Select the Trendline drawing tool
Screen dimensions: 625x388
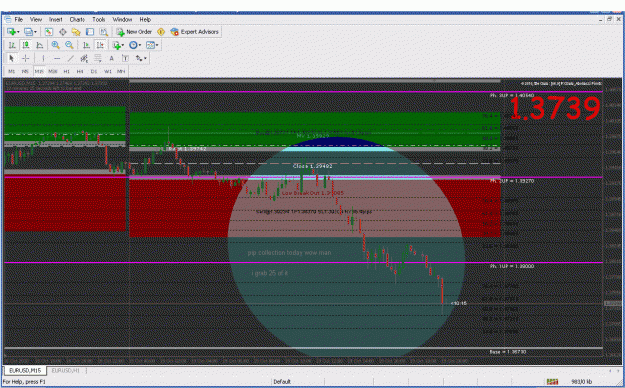coord(71,58)
